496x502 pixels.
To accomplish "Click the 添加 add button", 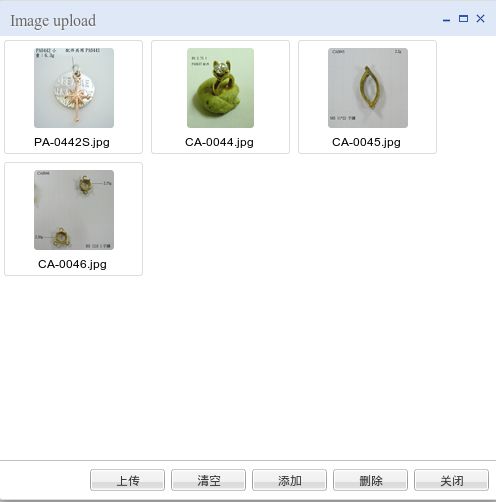I will (289, 480).
